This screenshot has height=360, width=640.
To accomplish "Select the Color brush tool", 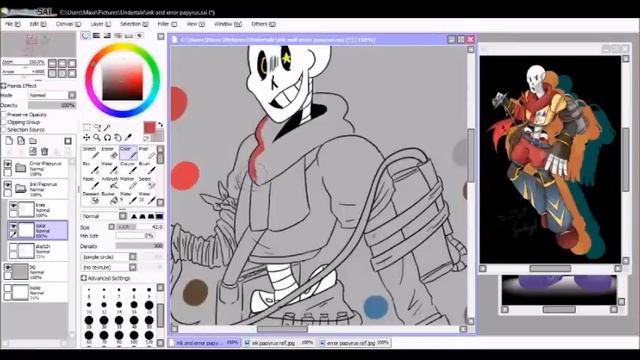I will [128, 153].
